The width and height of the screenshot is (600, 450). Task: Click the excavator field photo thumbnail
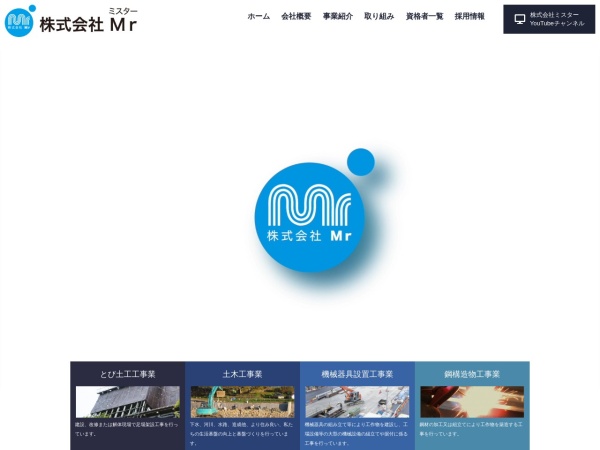pyautogui.click(x=243, y=402)
